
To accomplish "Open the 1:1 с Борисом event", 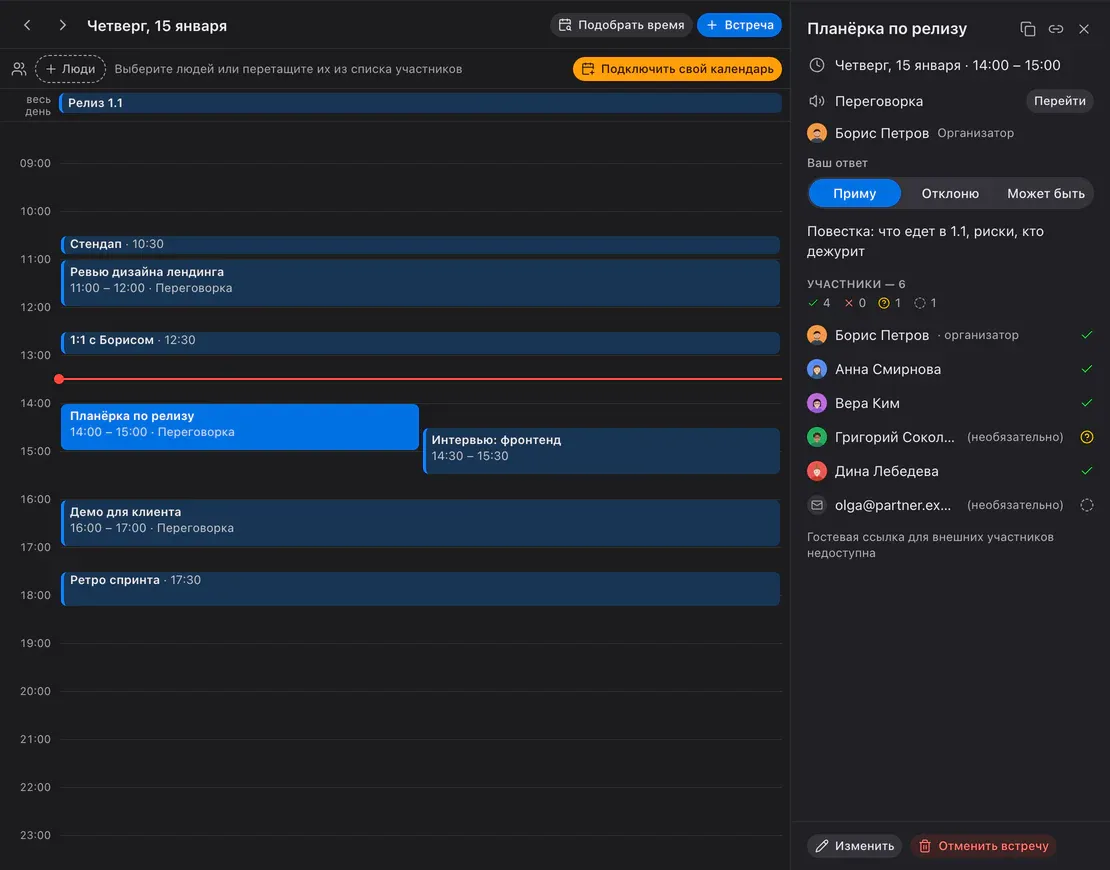I will 420,342.
